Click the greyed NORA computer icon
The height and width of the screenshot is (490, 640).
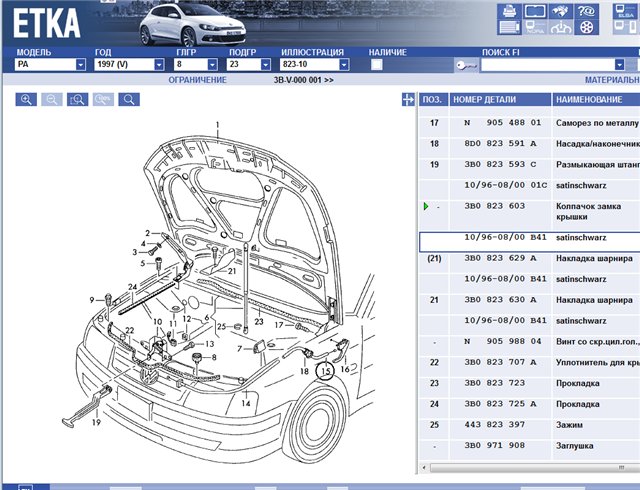[x=535, y=27]
